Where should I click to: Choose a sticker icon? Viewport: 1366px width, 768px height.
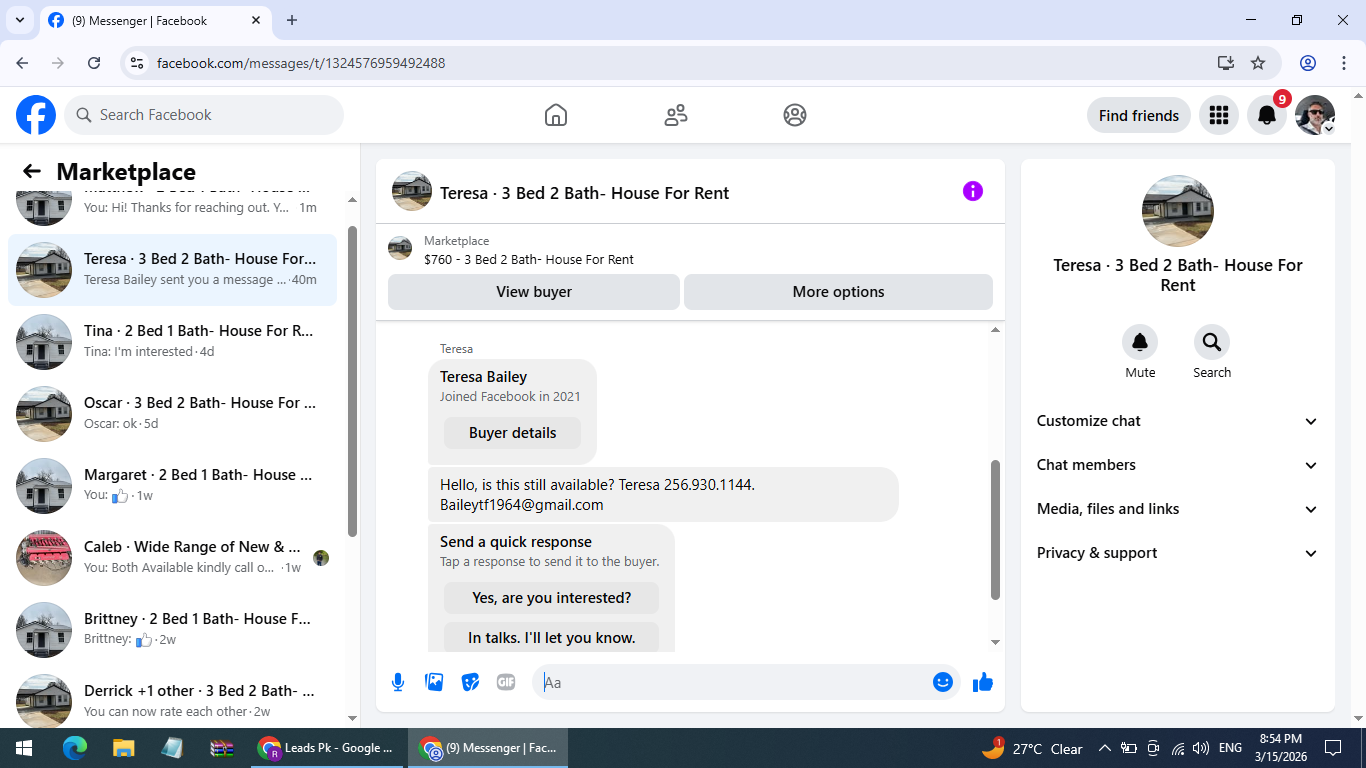pos(470,682)
